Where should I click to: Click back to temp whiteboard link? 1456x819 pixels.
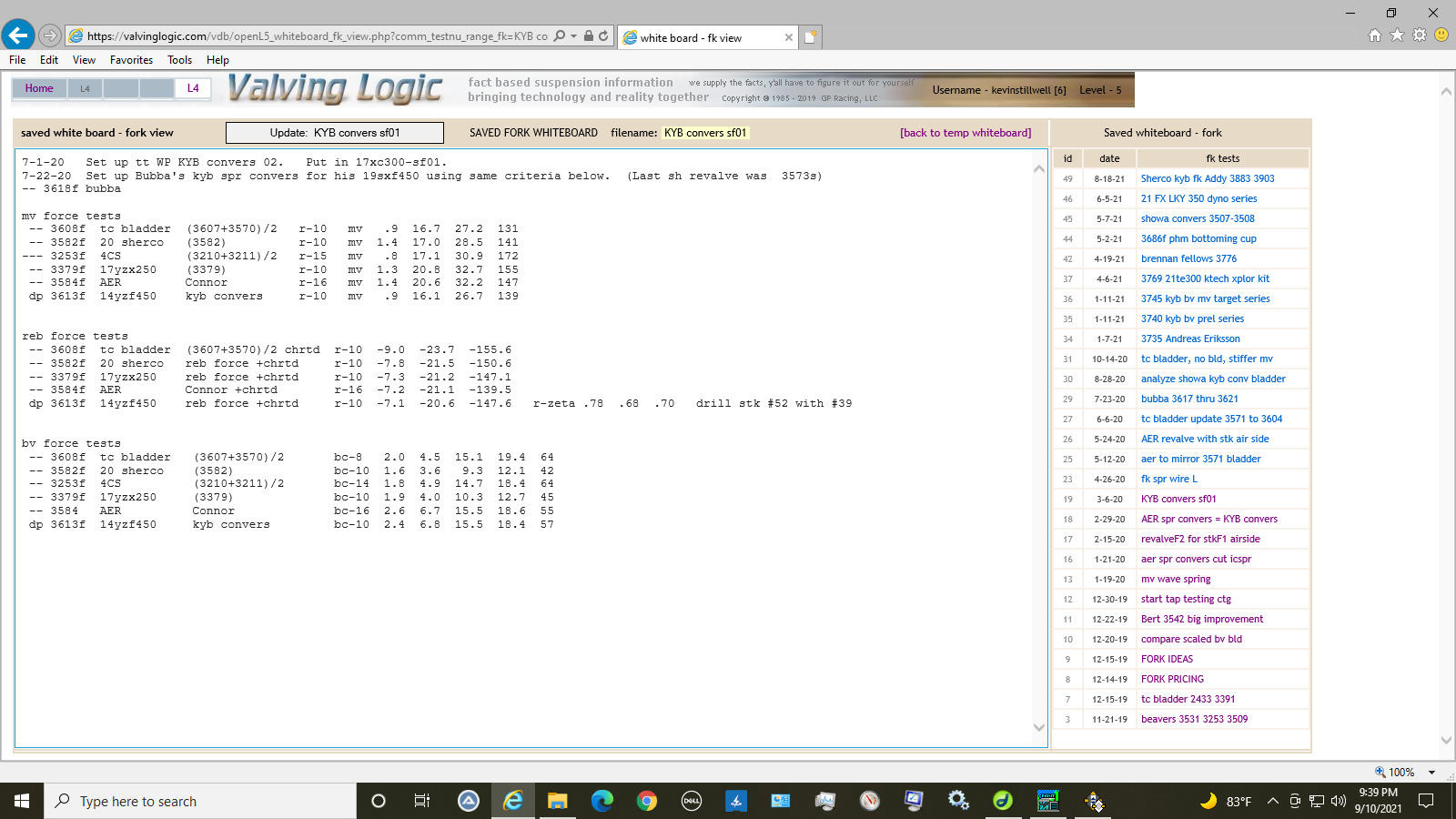[966, 133]
